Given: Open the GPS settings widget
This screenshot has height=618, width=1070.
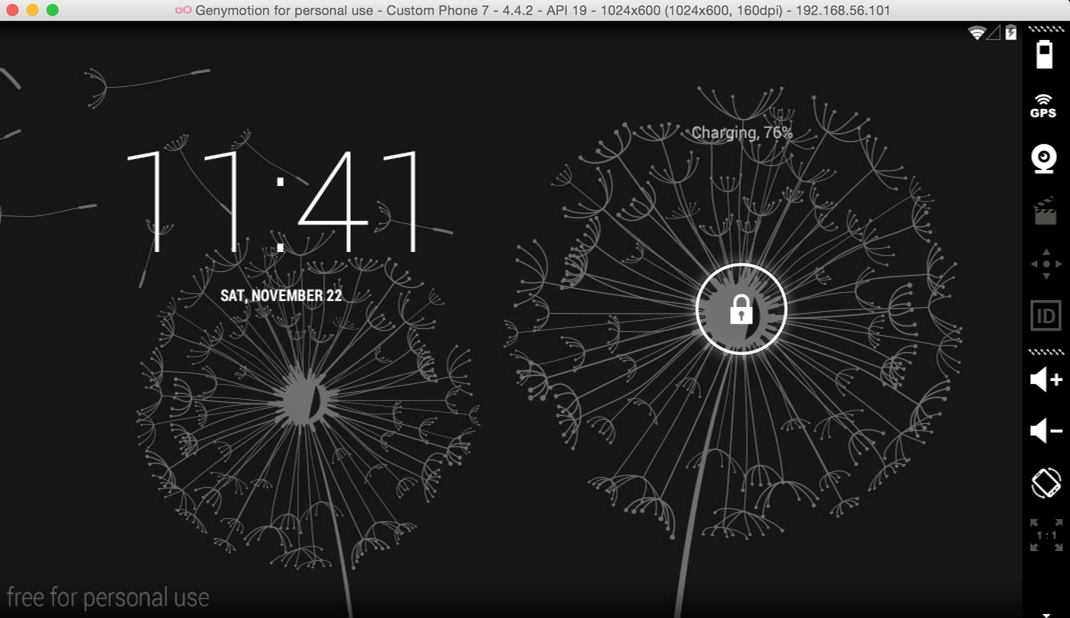Looking at the screenshot, I should 1044,106.
